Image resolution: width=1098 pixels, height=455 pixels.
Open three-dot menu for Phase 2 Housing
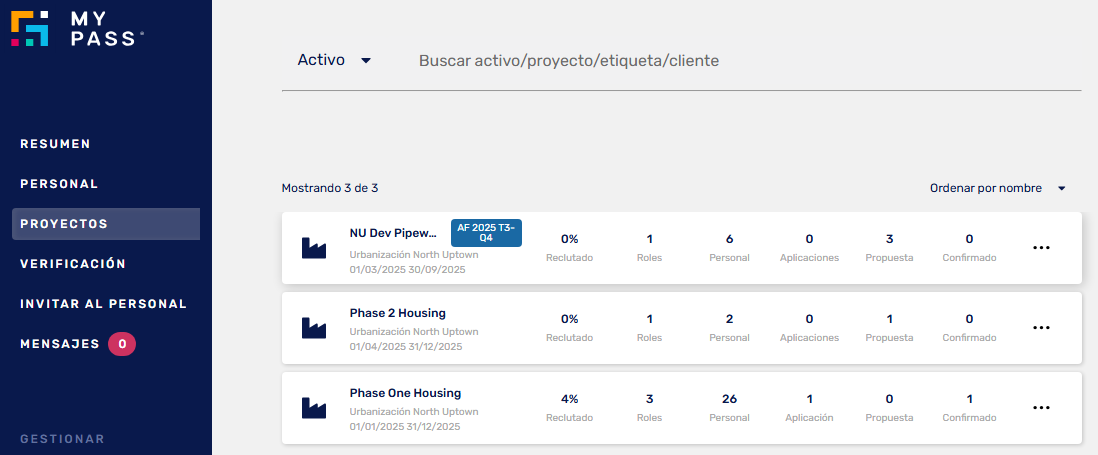point(1041,328)
